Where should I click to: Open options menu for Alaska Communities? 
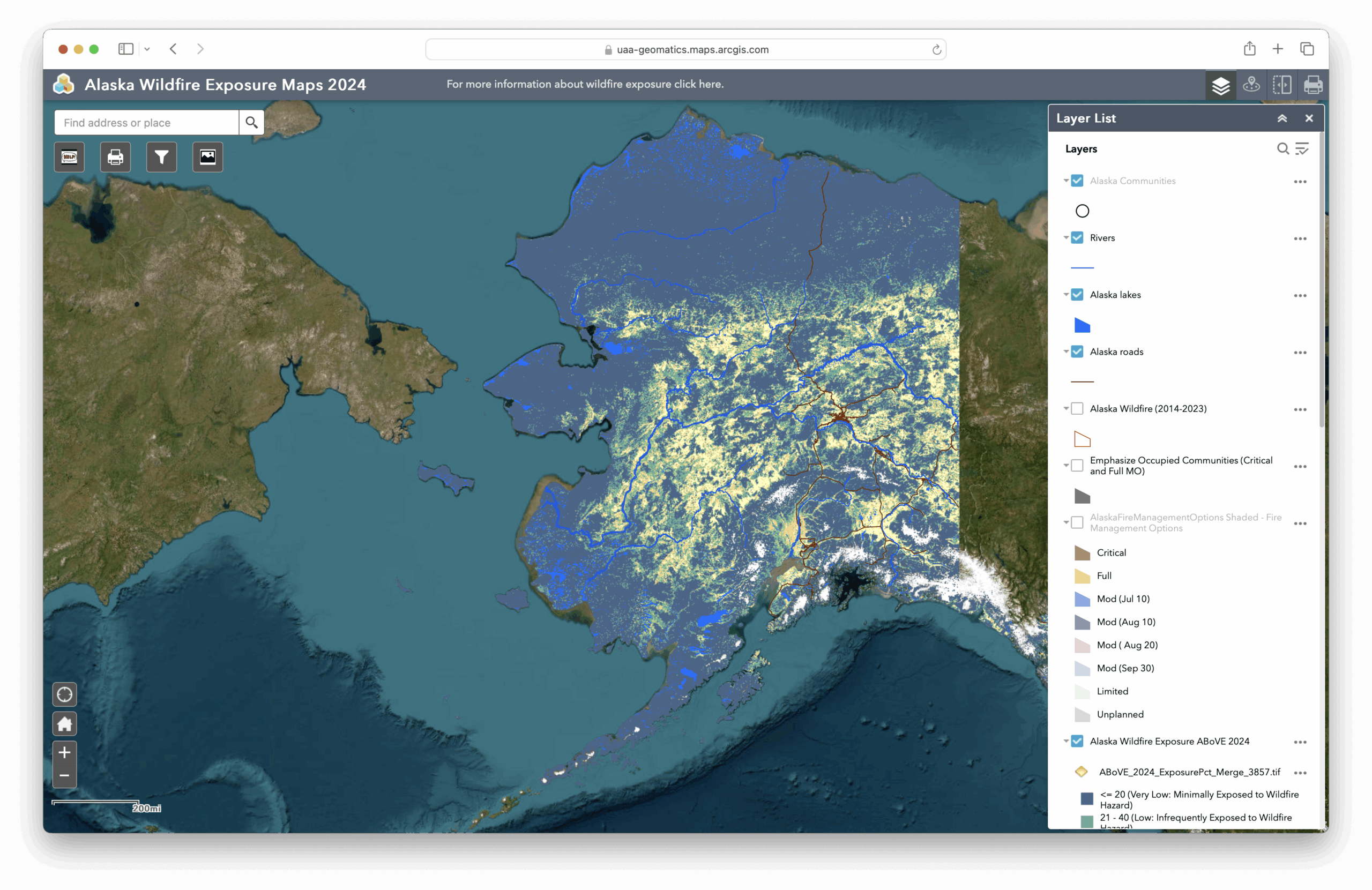(x=1300, y=182)
